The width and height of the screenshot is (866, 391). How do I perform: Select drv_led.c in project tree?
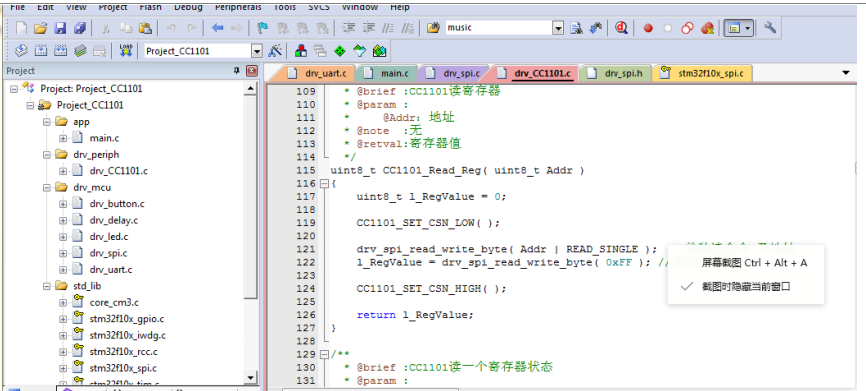tap(109, 237)
